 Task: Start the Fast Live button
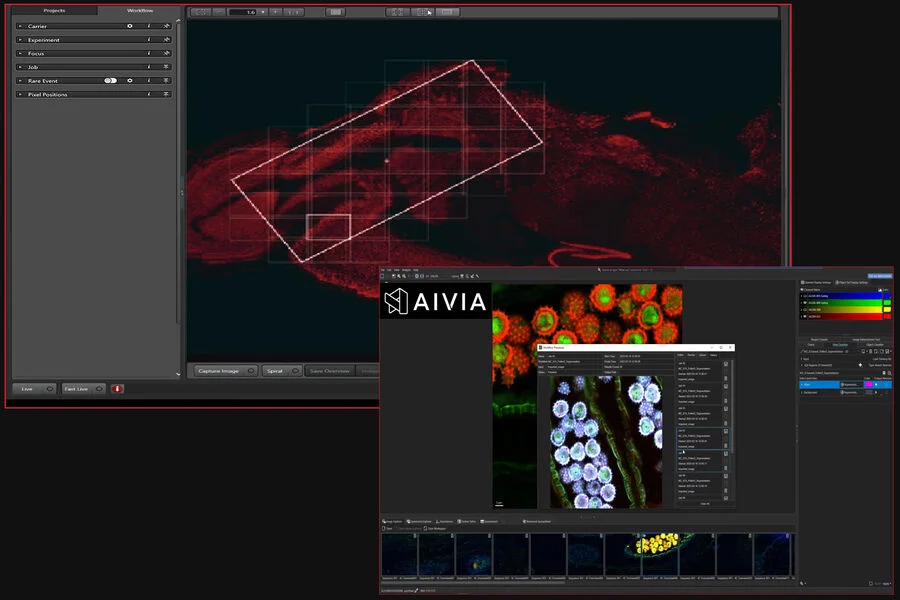[x=84, y=389]
